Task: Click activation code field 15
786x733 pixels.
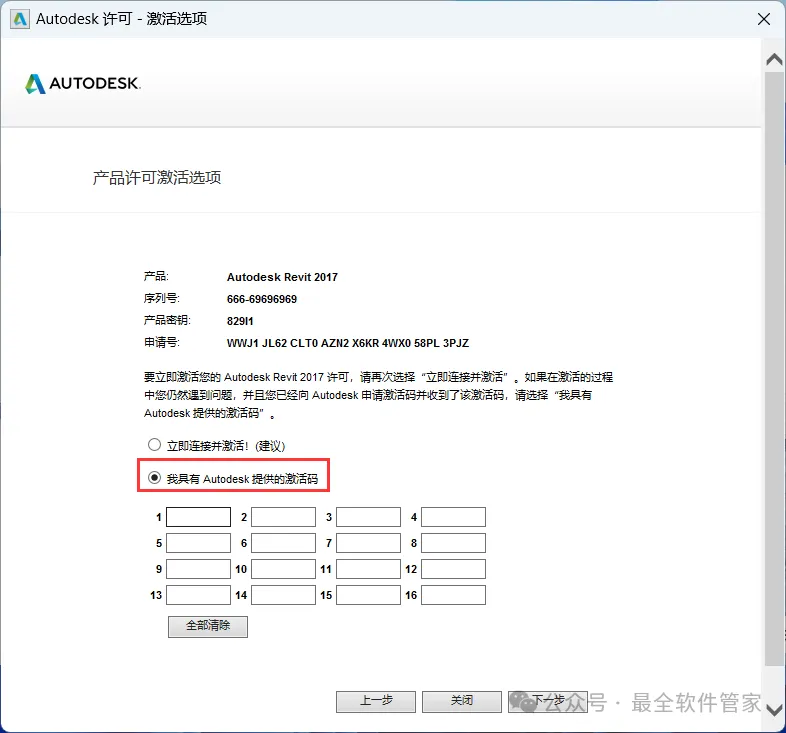Action: (x=368, y=595)
